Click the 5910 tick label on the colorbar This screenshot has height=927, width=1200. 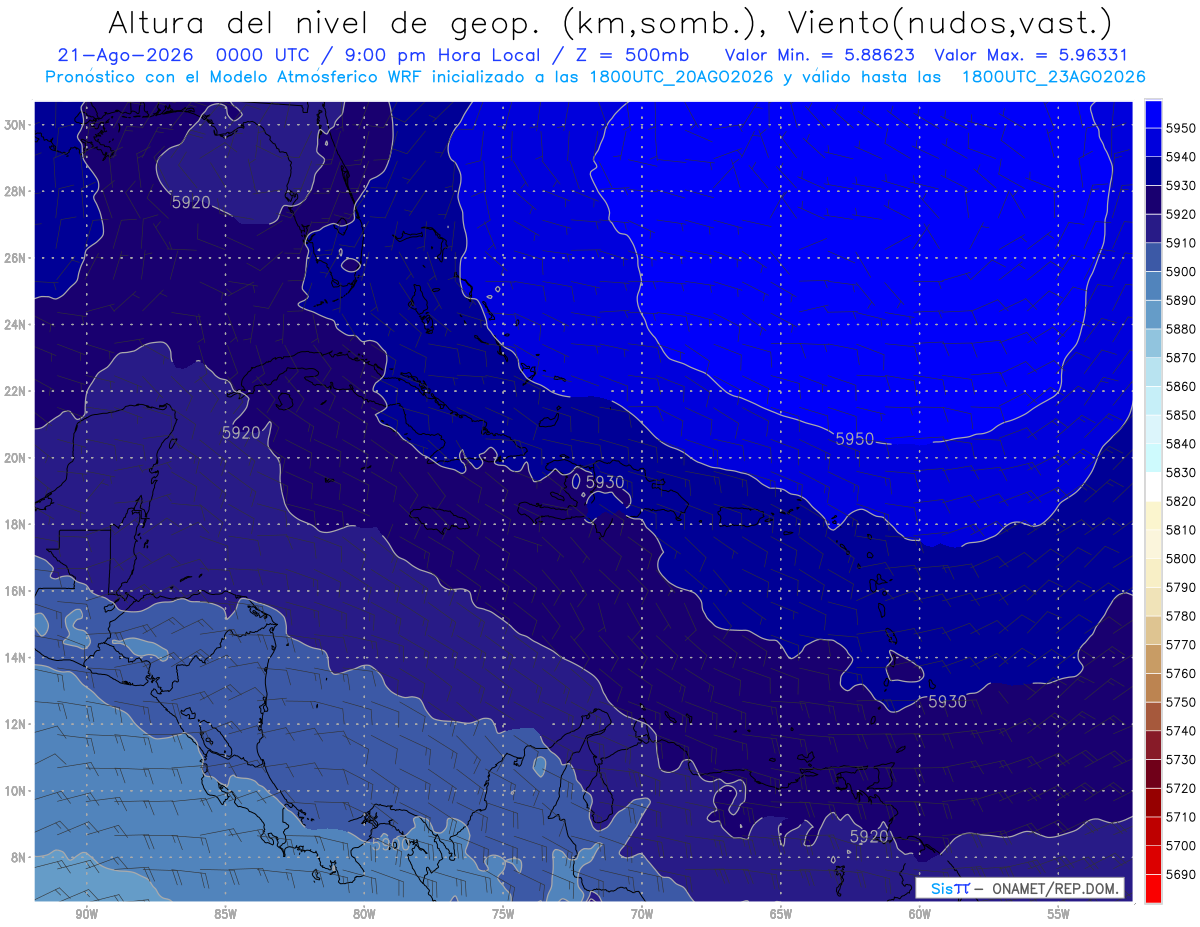click(1181, 244)
